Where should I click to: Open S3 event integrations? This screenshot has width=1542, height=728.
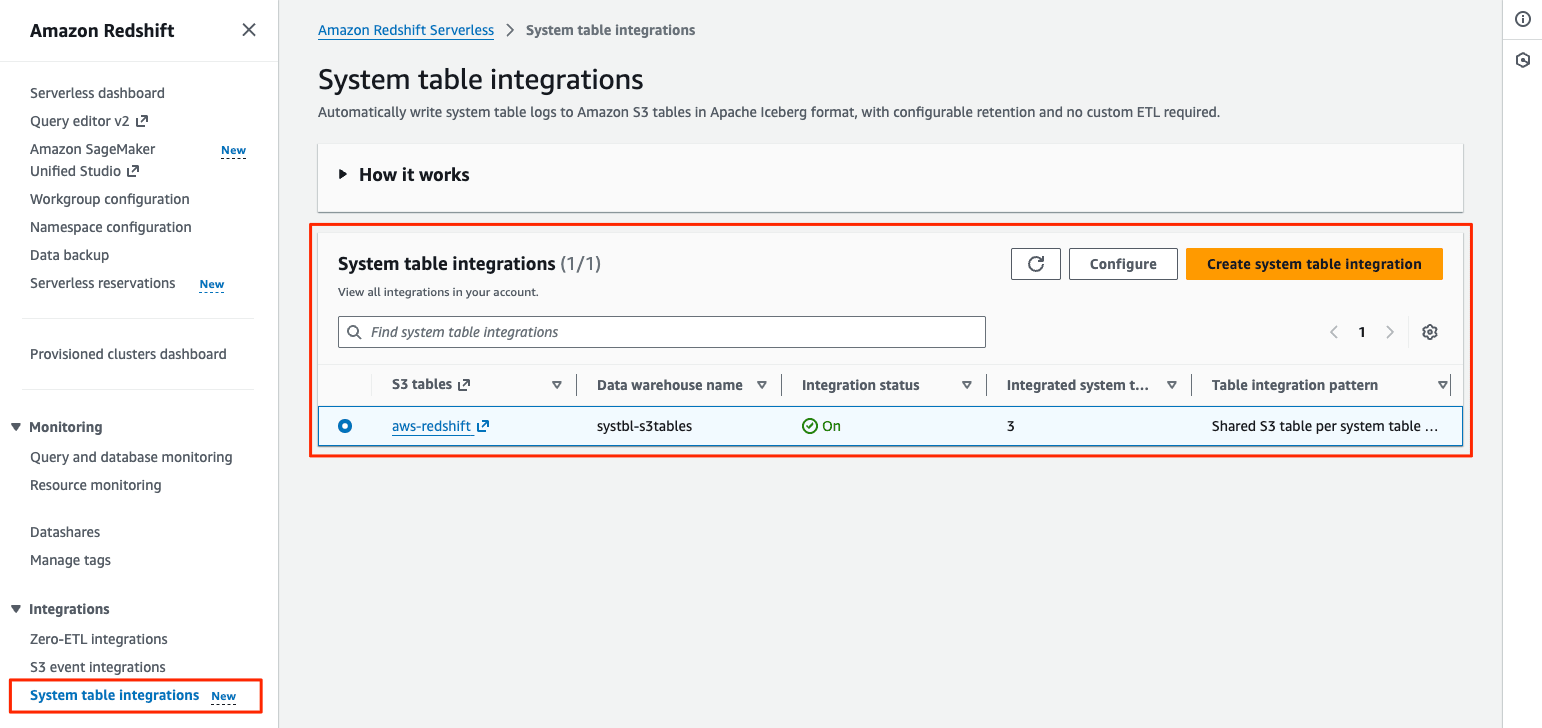[98, 667]
